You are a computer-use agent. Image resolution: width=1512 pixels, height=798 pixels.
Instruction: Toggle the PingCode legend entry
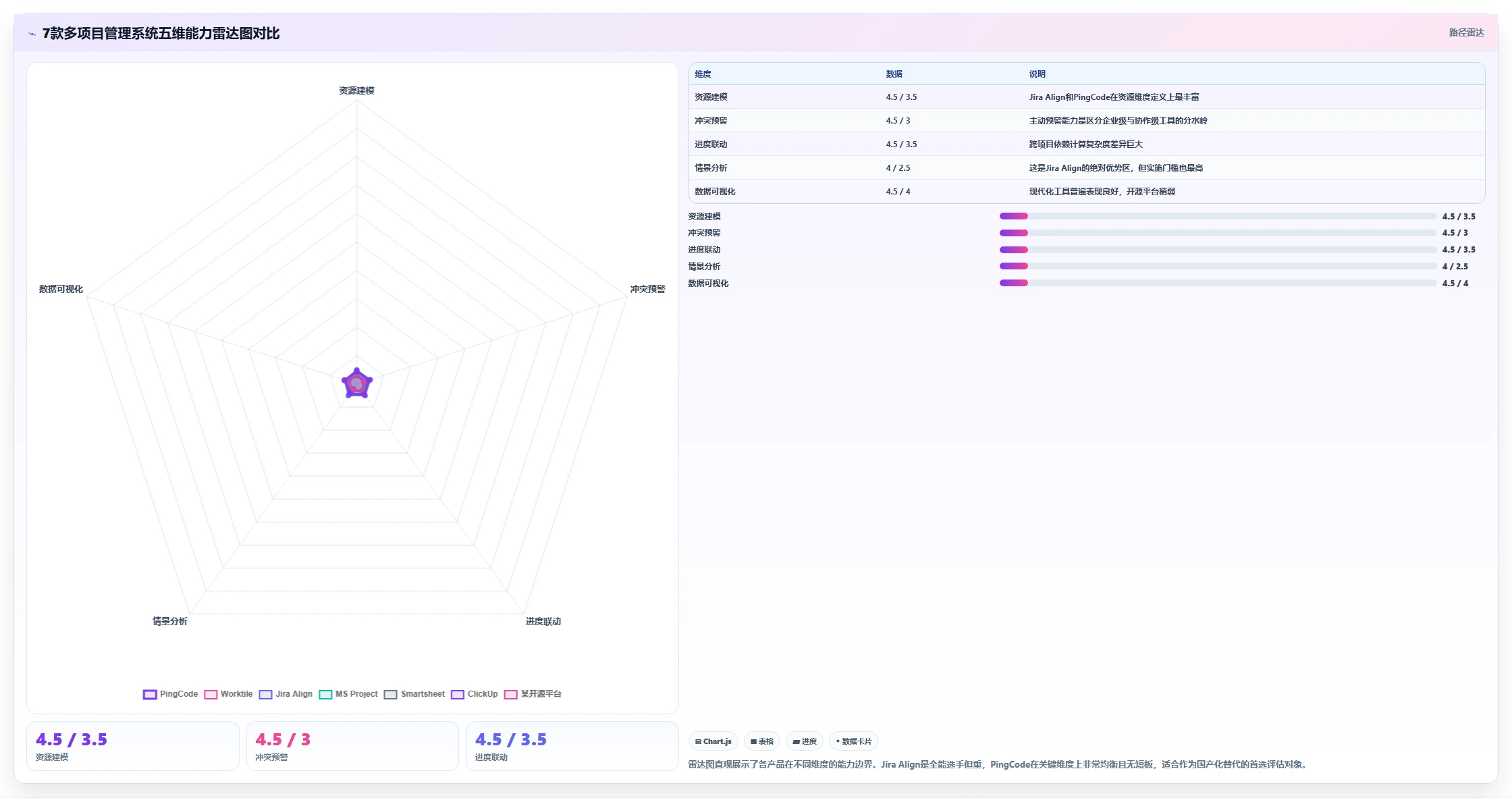pos(170,694)
